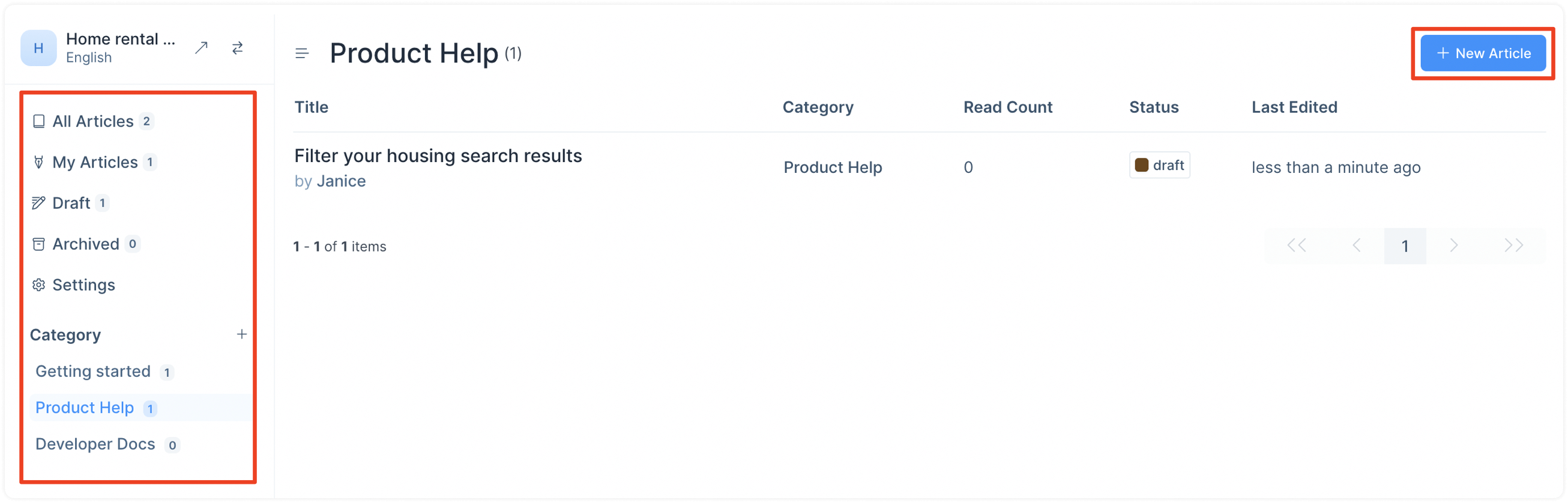Select the Getting started category
The image size is (1568, 503).
(104, 372)
